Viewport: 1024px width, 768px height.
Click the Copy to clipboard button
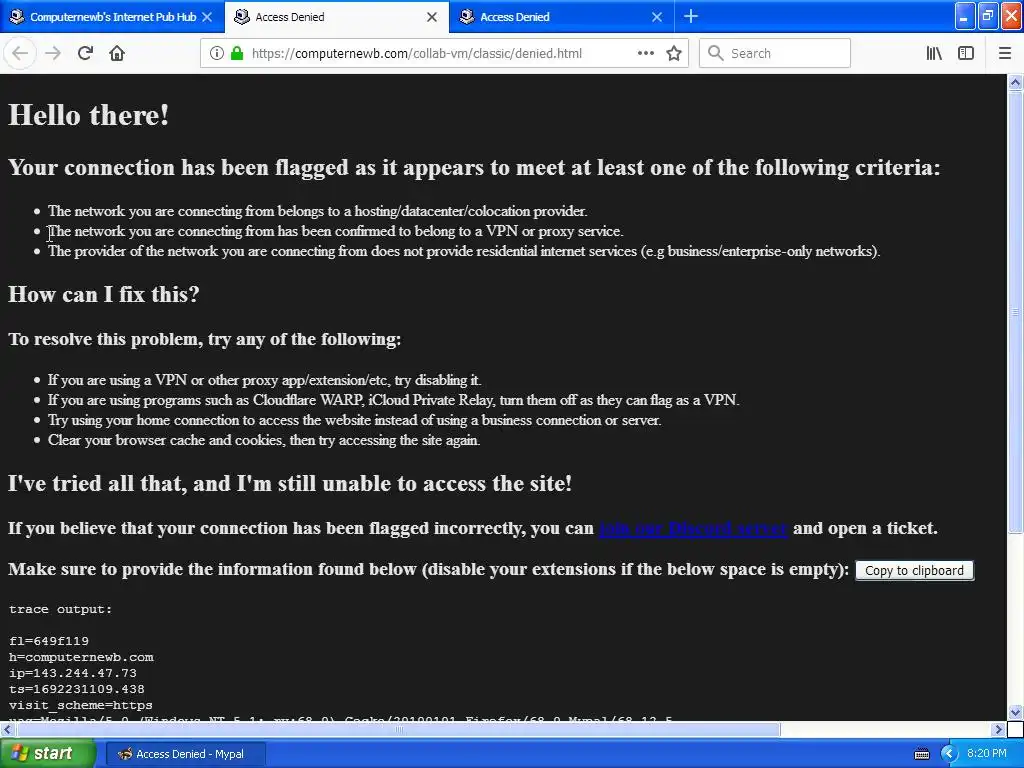click(x=914, y=570)
